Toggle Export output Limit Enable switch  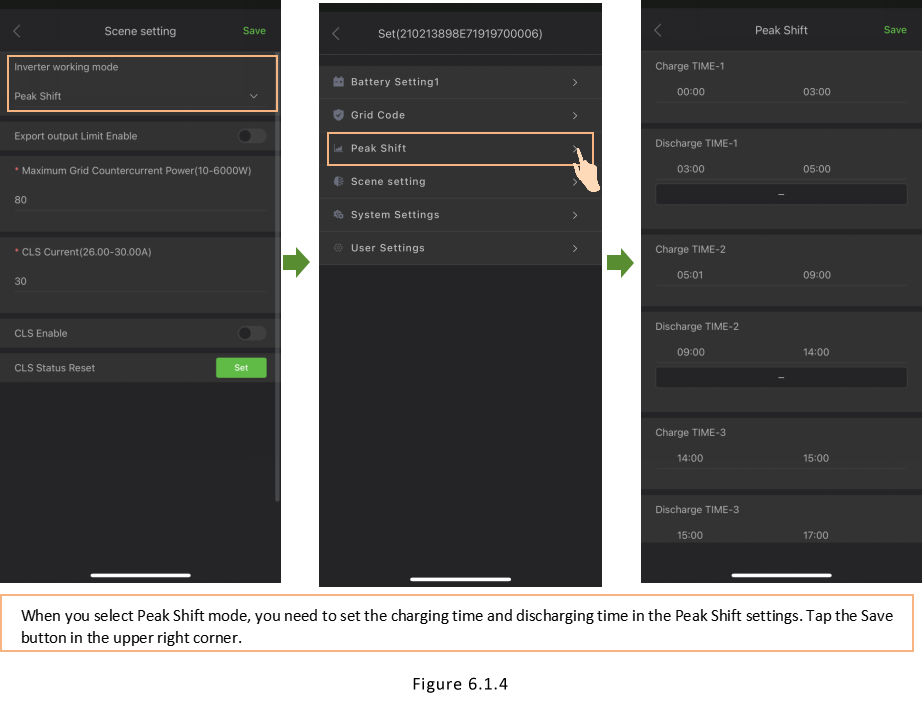point(252,136)
